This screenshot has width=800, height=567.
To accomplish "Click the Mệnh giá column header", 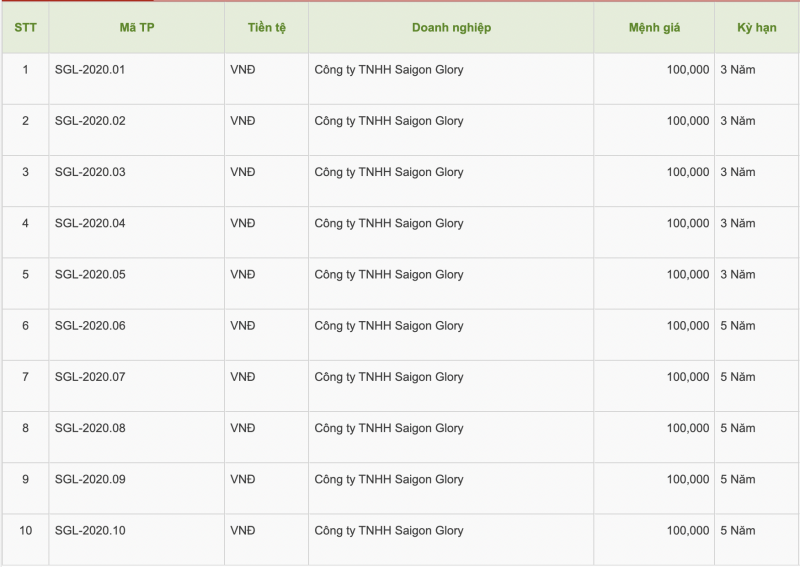I will (654, 28).
